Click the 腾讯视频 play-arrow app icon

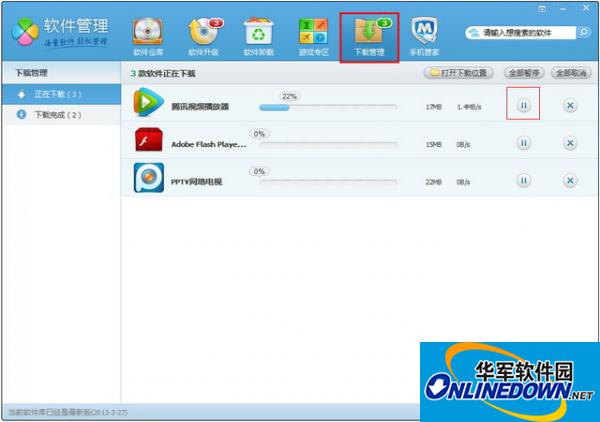(148, 102)
